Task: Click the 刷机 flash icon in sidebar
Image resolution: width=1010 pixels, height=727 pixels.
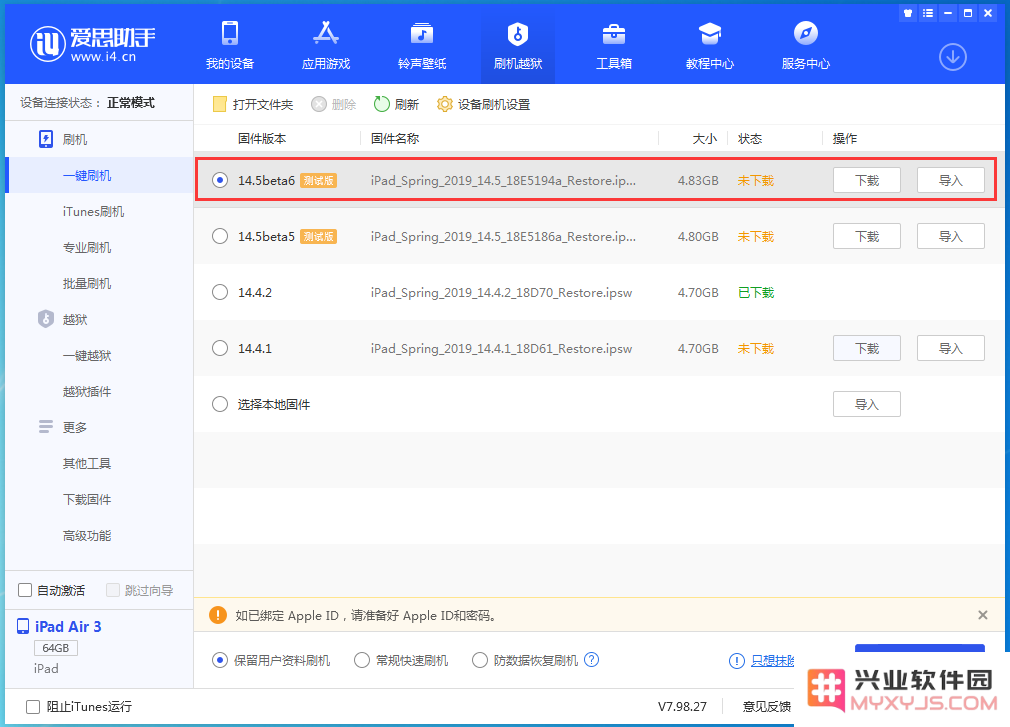Action: (x=46, y=139)
